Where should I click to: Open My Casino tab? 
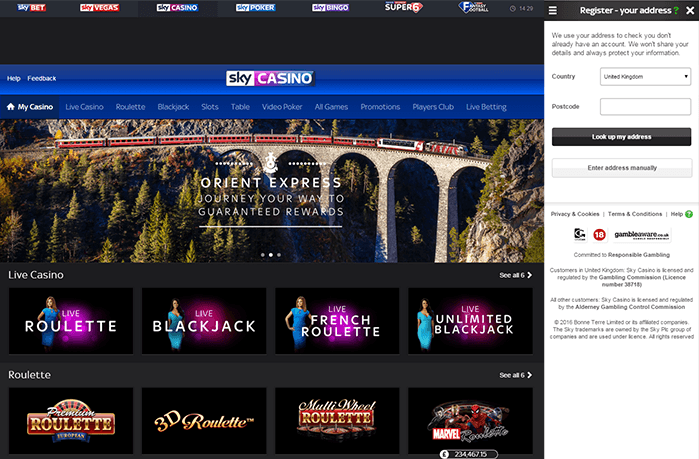[29, 107]
